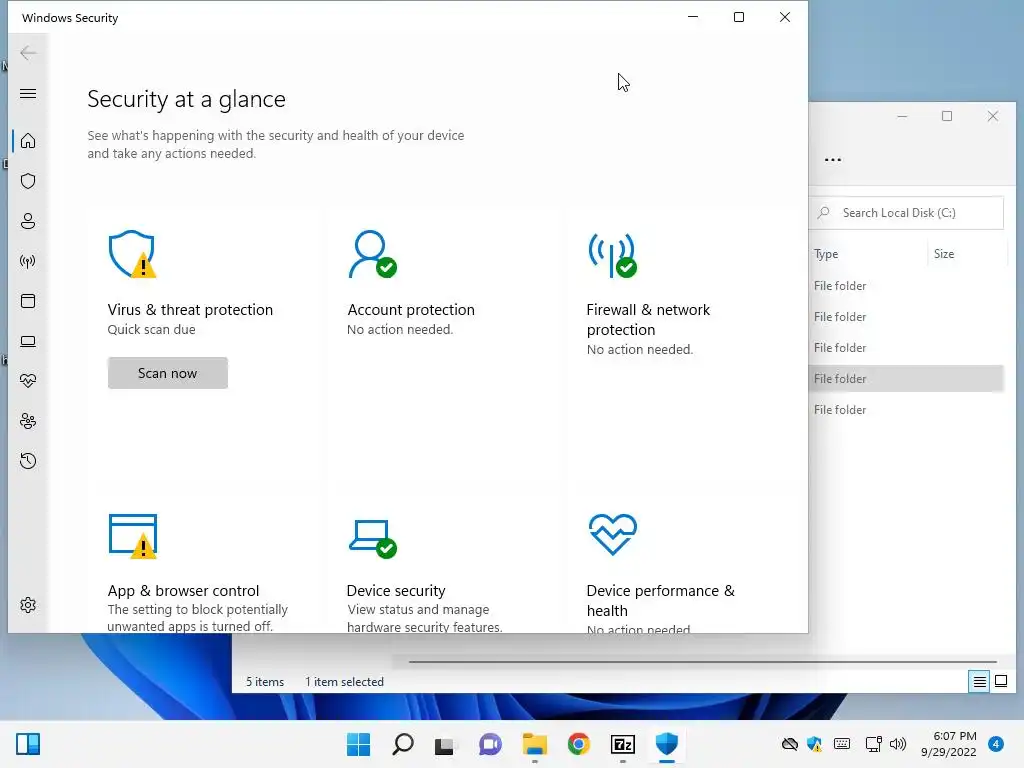Open Family options icon in sidebar
The width and height of the screenshot is (1024, 768).
tap(27, 421)
